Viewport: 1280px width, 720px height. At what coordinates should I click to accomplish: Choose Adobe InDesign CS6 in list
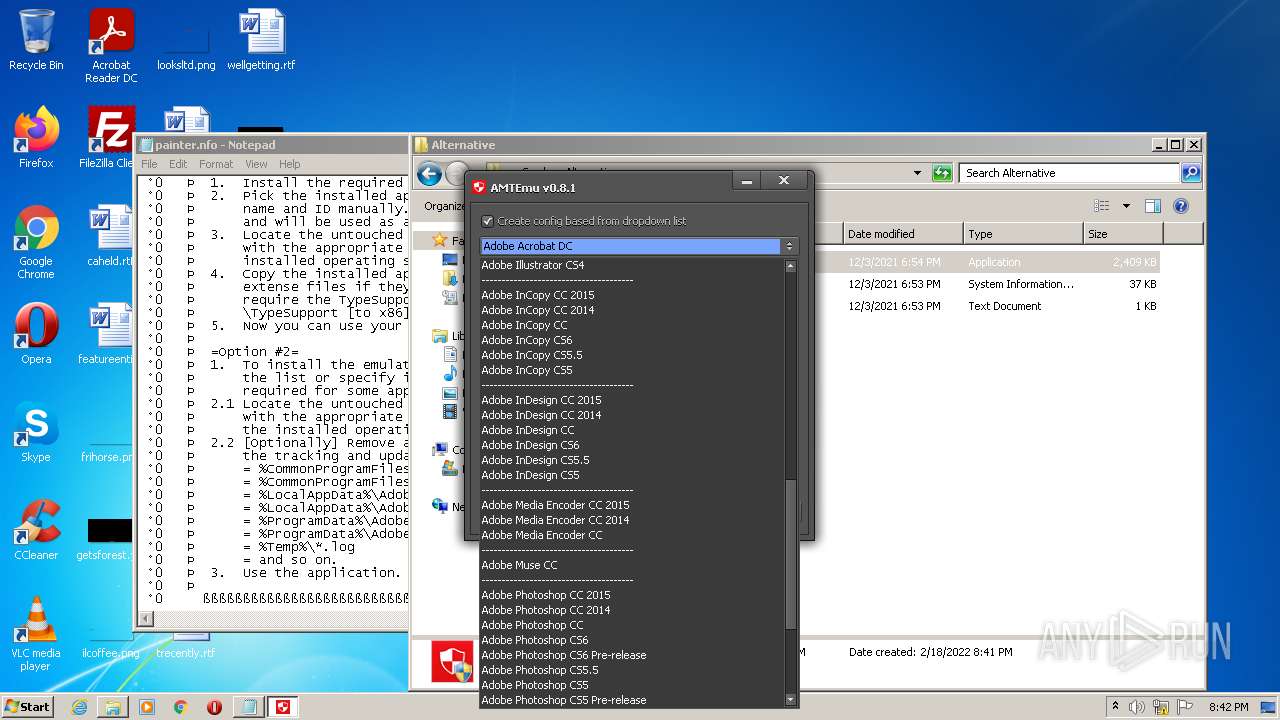tap(631, 445)
